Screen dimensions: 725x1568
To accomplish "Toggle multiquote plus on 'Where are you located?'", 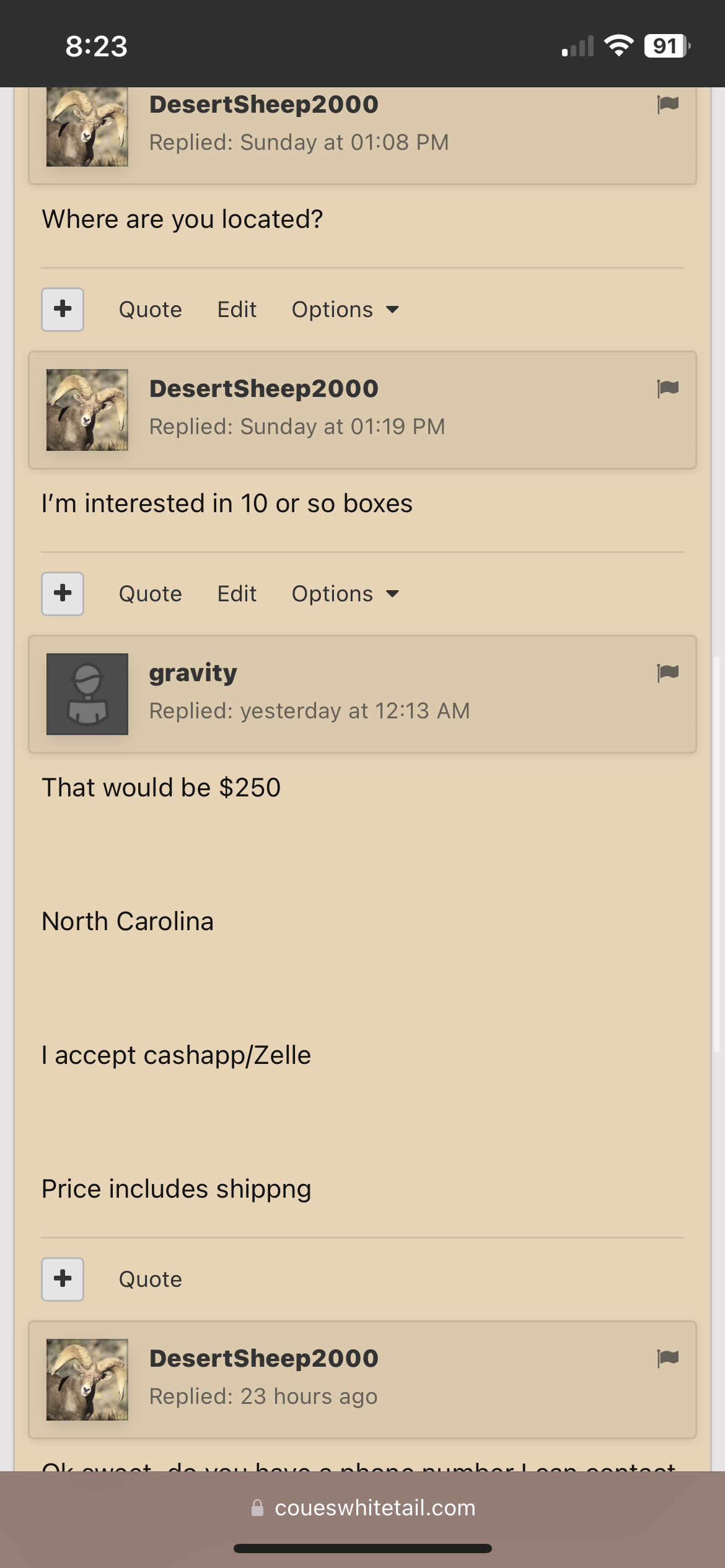I will point(63,310).
